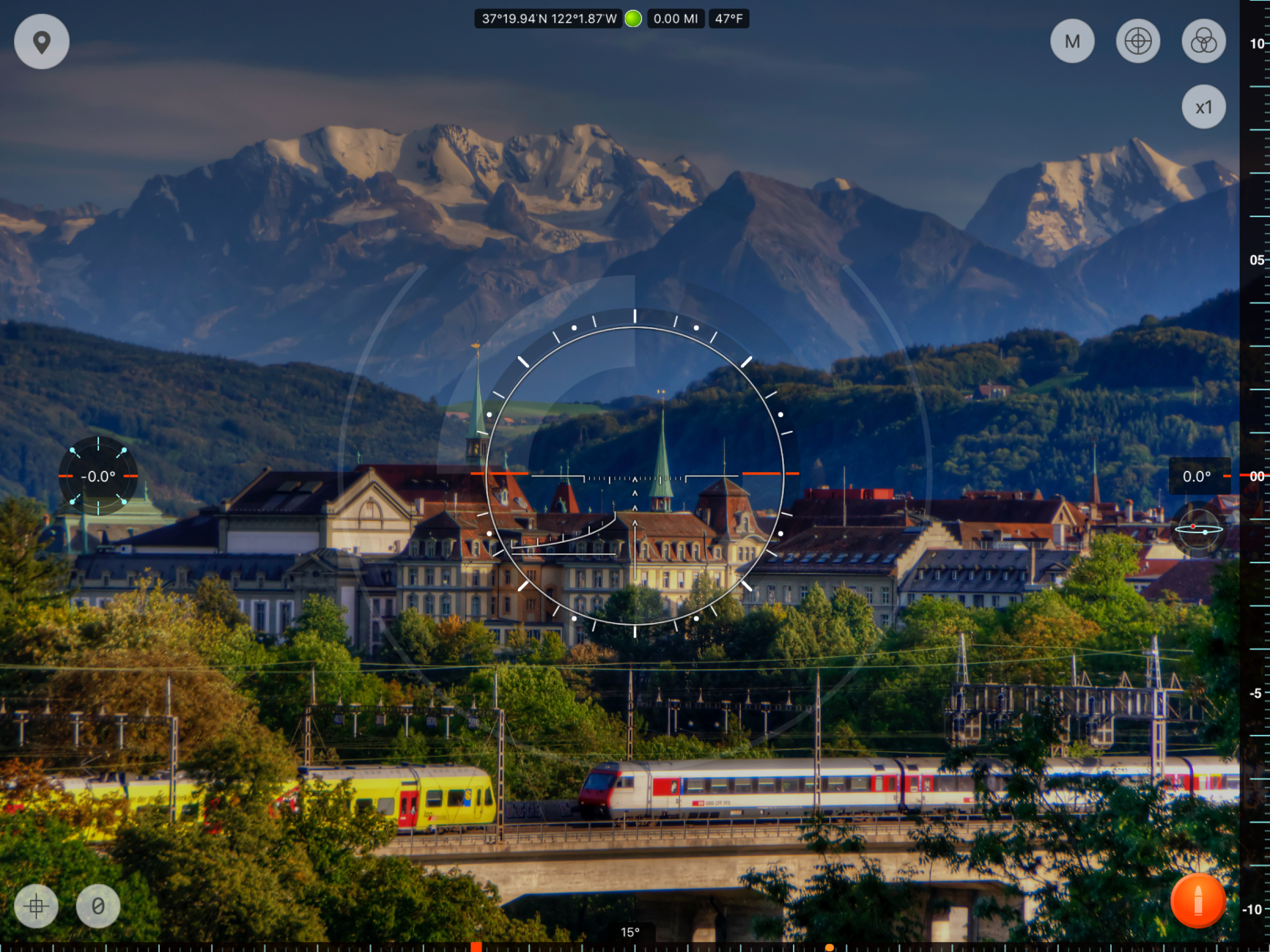1270x952 pixels.
Task: Tap the M mode button
Action: [1072, 41]
